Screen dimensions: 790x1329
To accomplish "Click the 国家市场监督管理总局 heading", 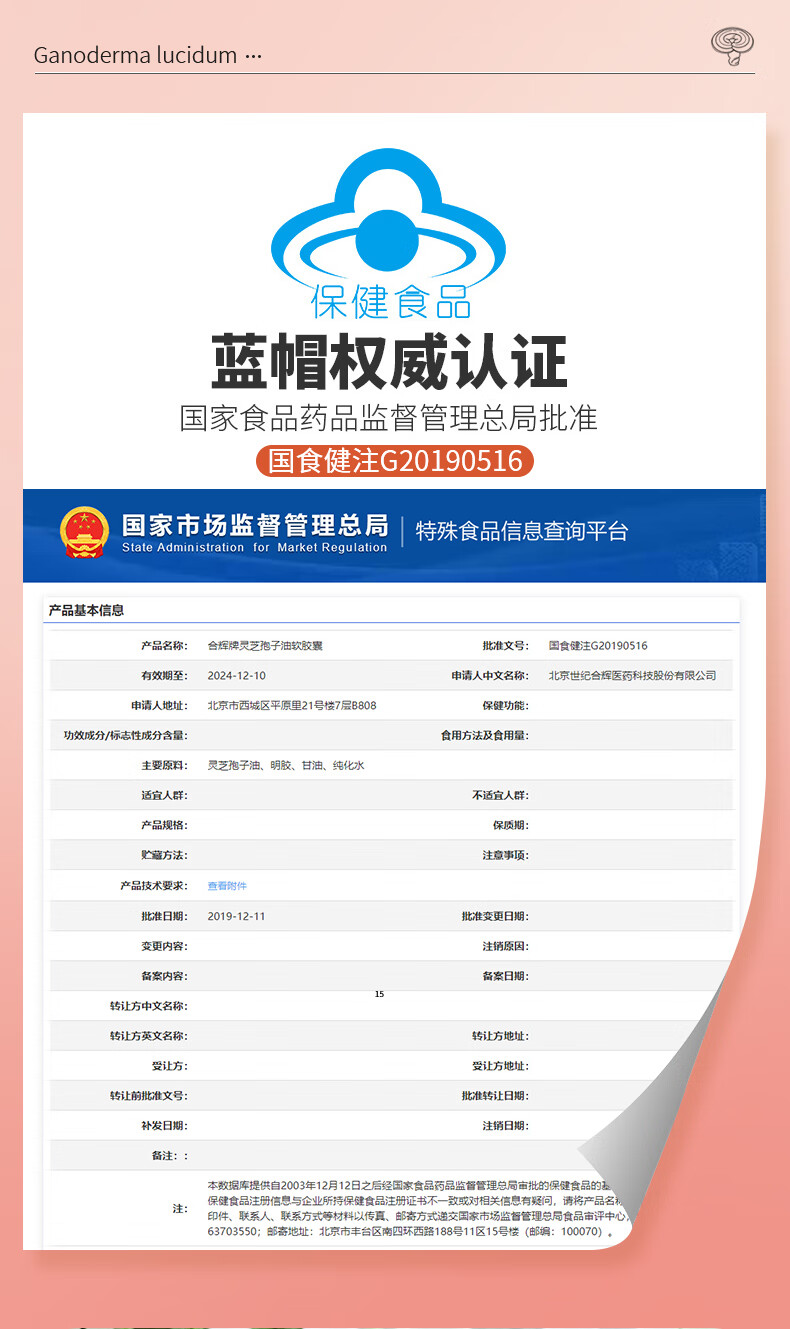I will click(x=254, y=524).
